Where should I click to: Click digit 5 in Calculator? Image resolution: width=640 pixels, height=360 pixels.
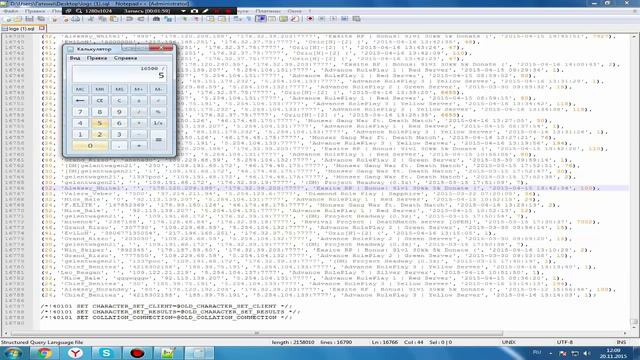tap(100, 123)
